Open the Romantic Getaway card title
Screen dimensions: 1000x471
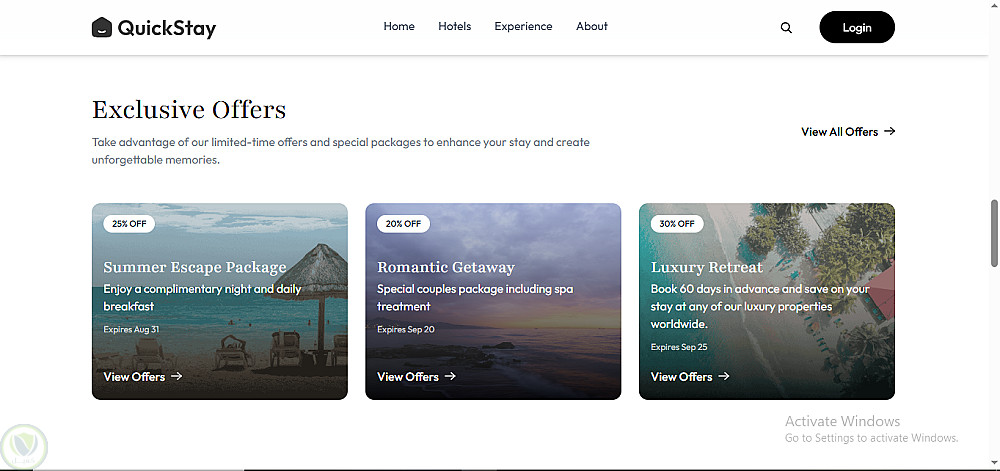pos(445,268)
